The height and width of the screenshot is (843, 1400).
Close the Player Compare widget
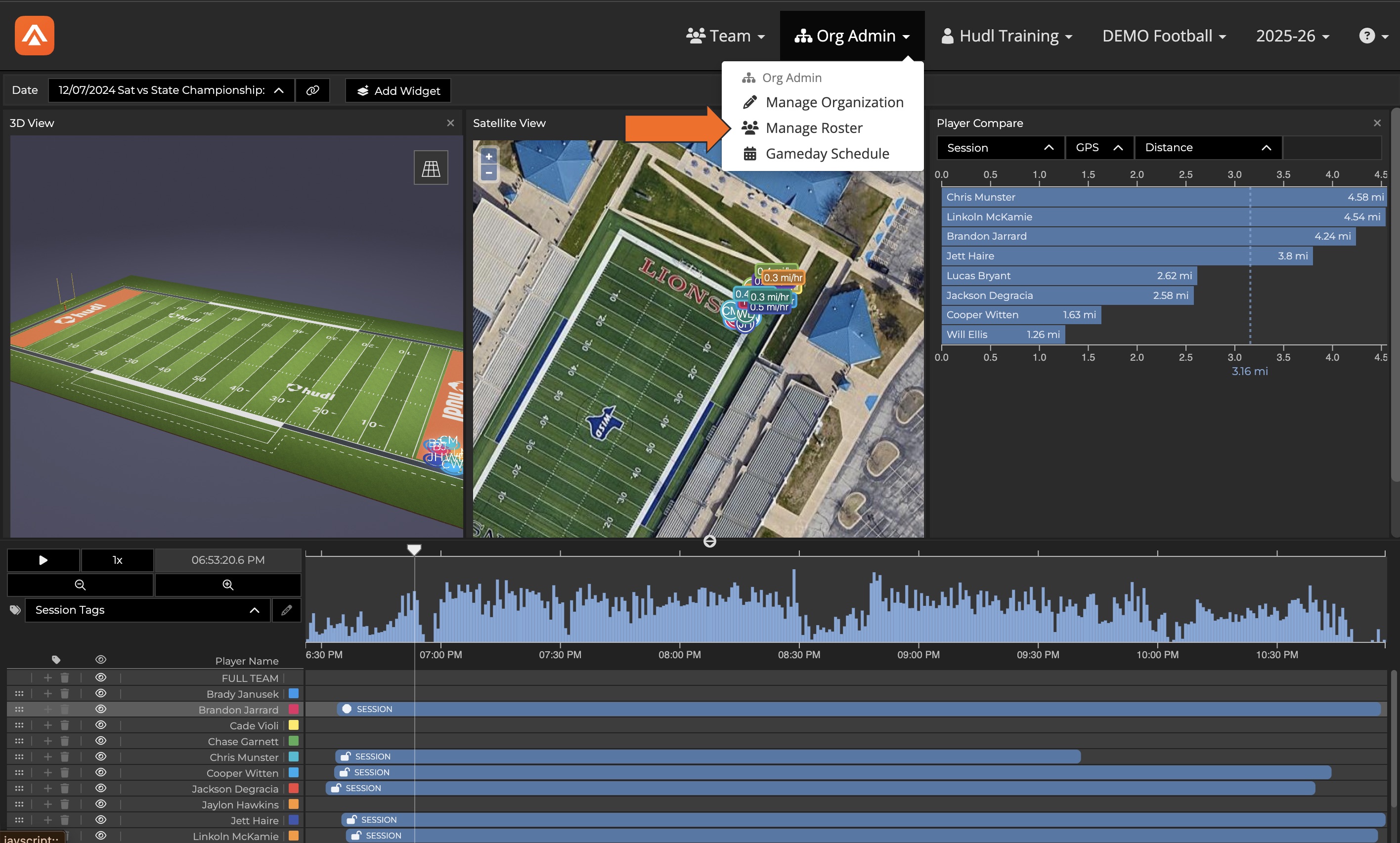pyautogui.click(x=1377, y=123)
